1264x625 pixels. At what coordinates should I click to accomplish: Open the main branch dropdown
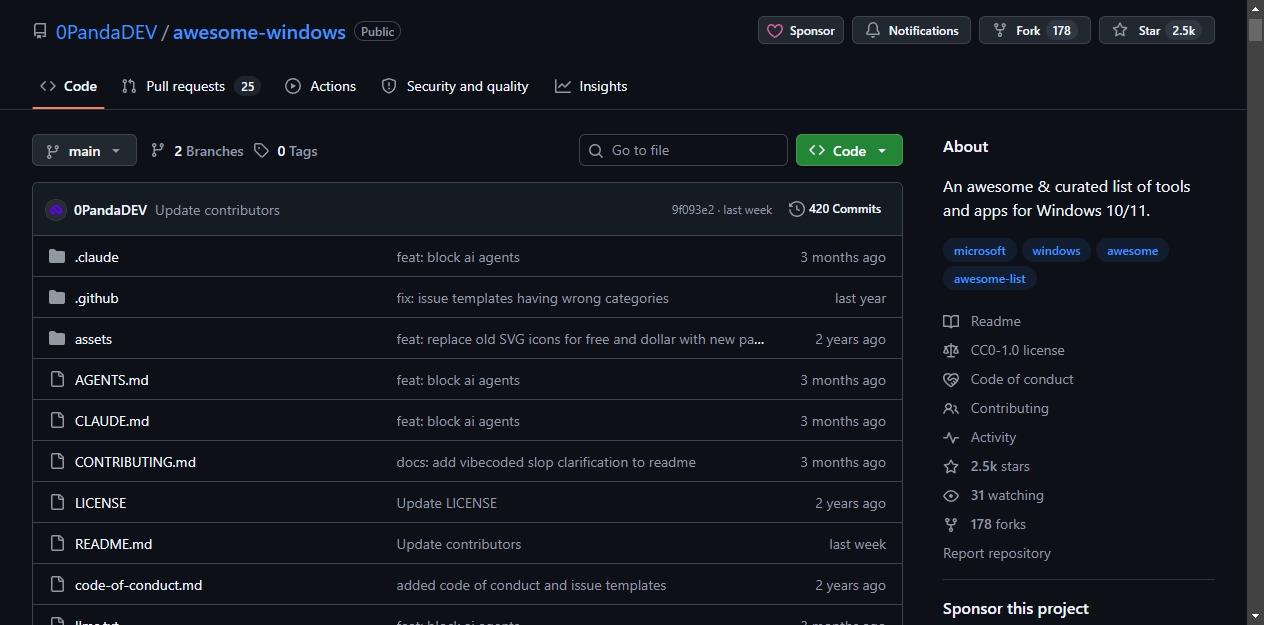click(84, 150)
